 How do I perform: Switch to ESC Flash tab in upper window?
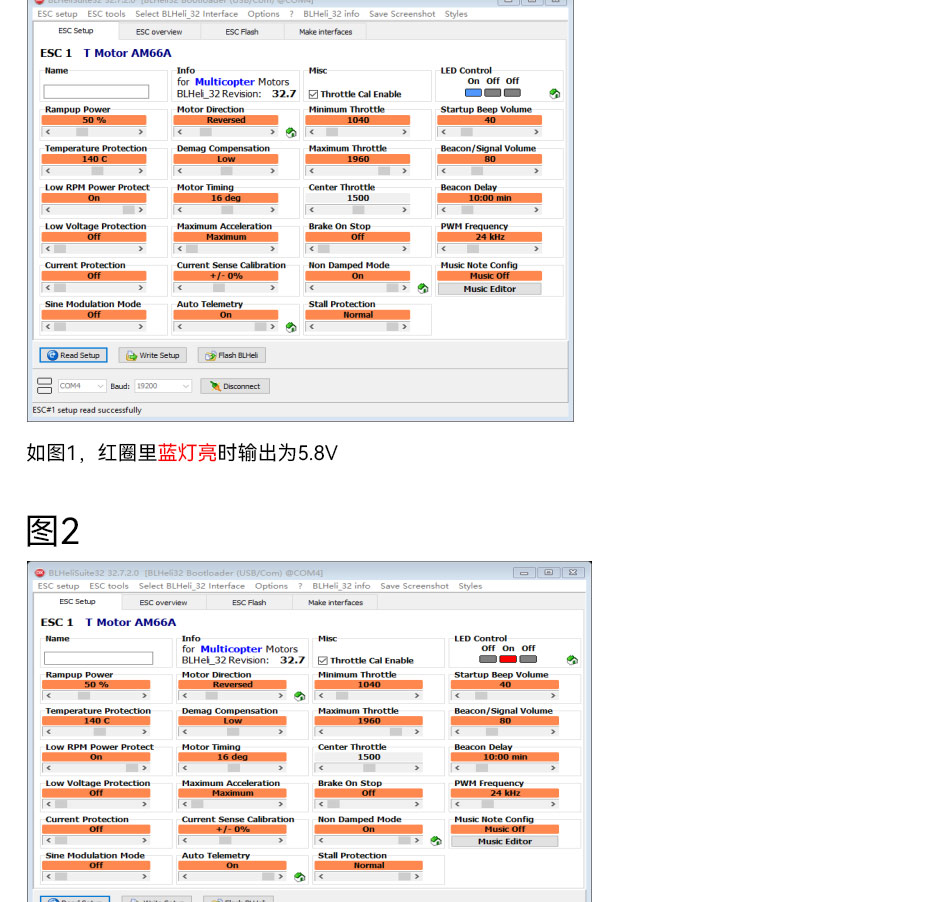[x=242, y=32]
